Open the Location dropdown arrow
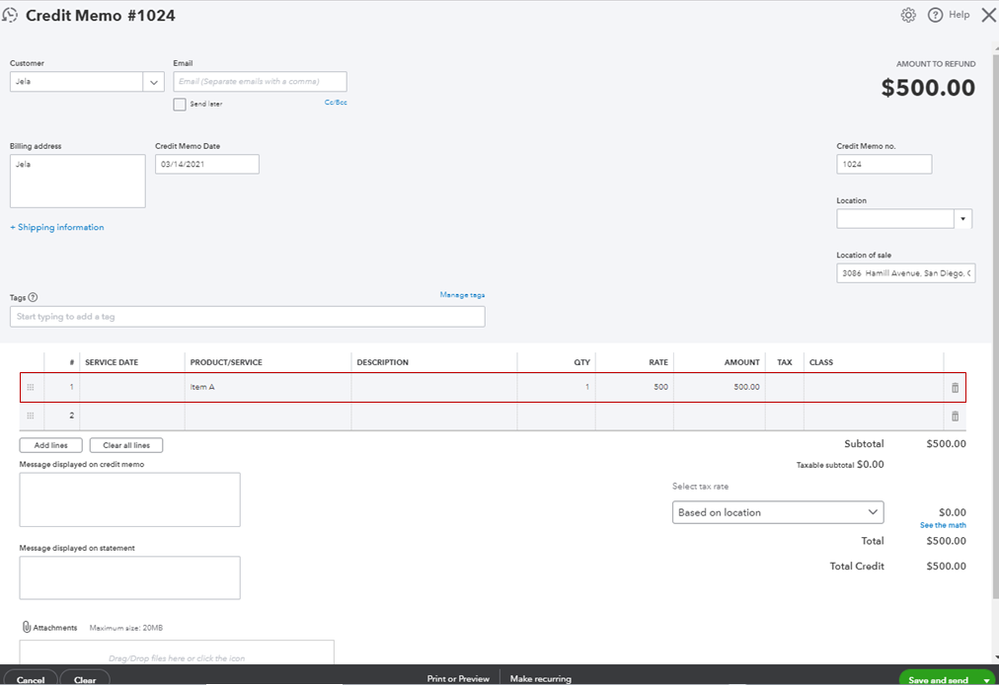The height and width of the screenshot is (685, 999). (963, 219)
